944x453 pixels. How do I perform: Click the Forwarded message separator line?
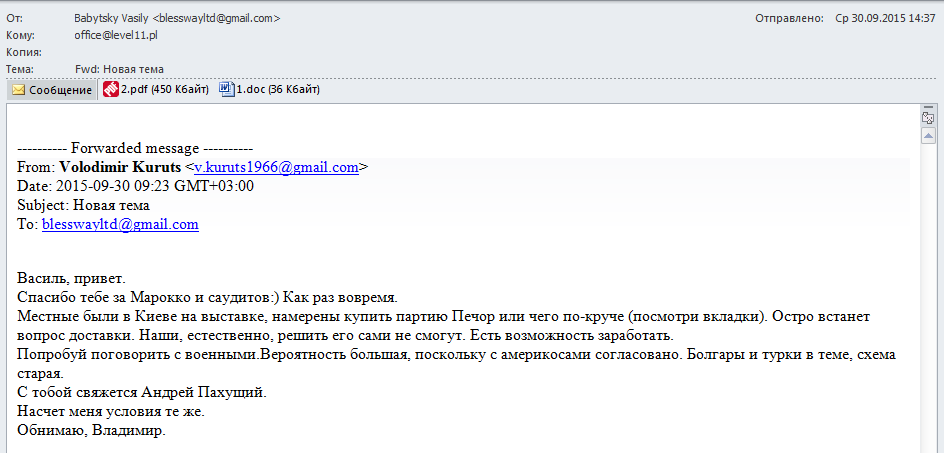(x=136, y=148)
